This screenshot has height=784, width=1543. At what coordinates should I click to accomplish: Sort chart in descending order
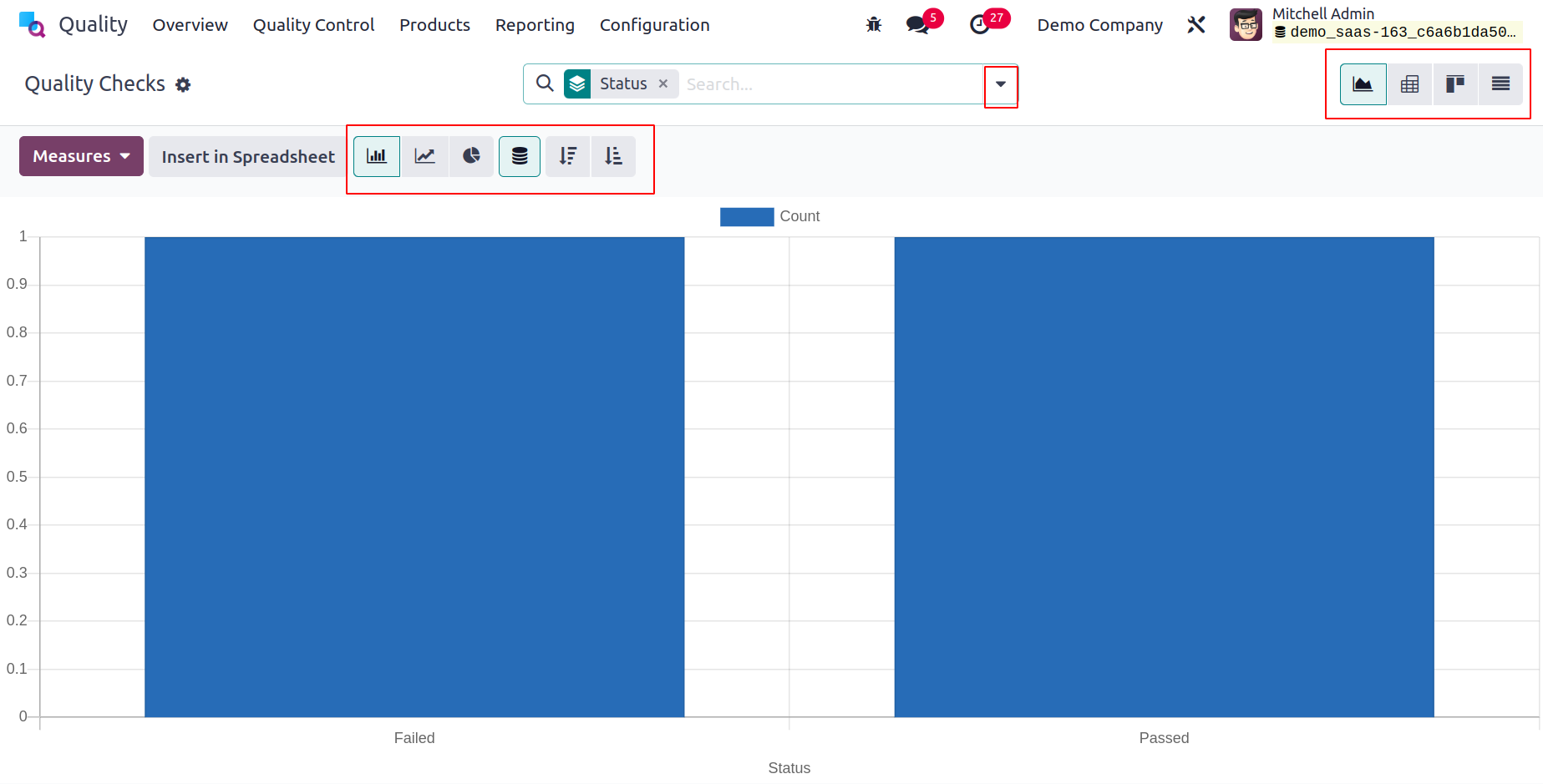click(x=568, y=156)
